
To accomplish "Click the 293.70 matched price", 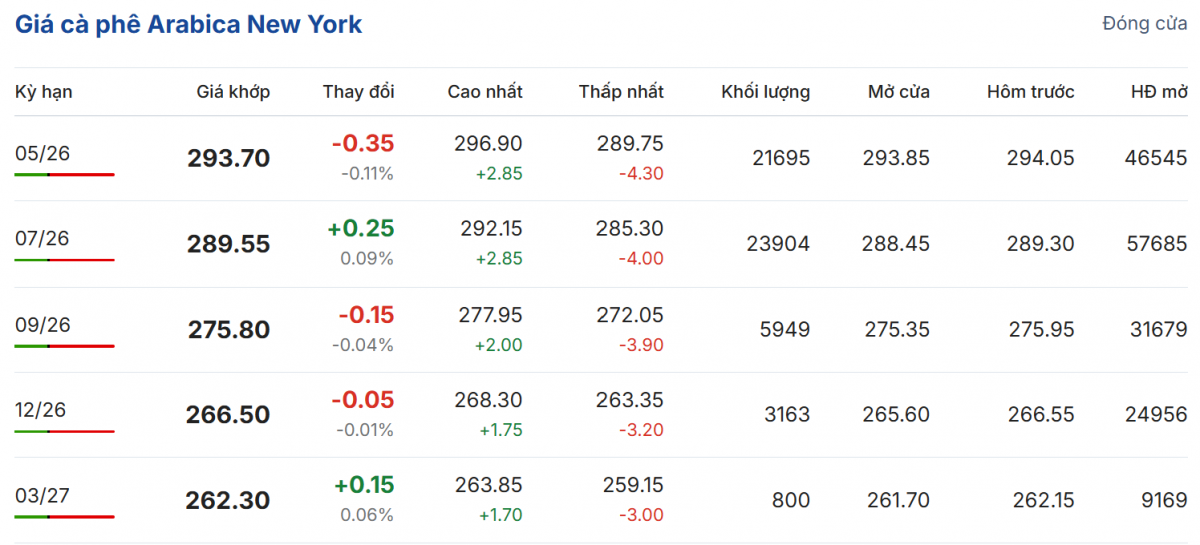I will pyautogui.click(x=228, y=158).
